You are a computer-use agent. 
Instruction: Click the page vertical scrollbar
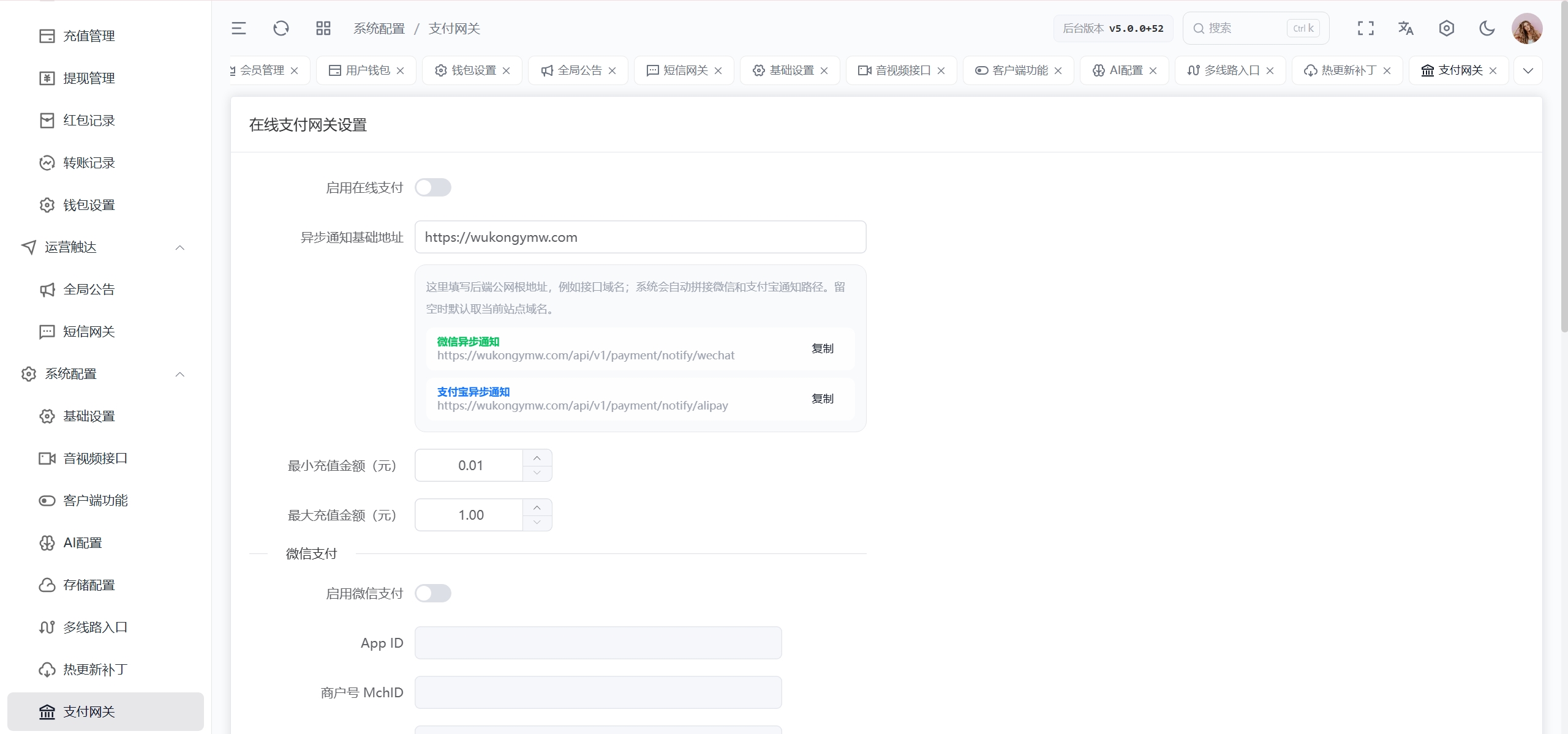point(1564,167)
